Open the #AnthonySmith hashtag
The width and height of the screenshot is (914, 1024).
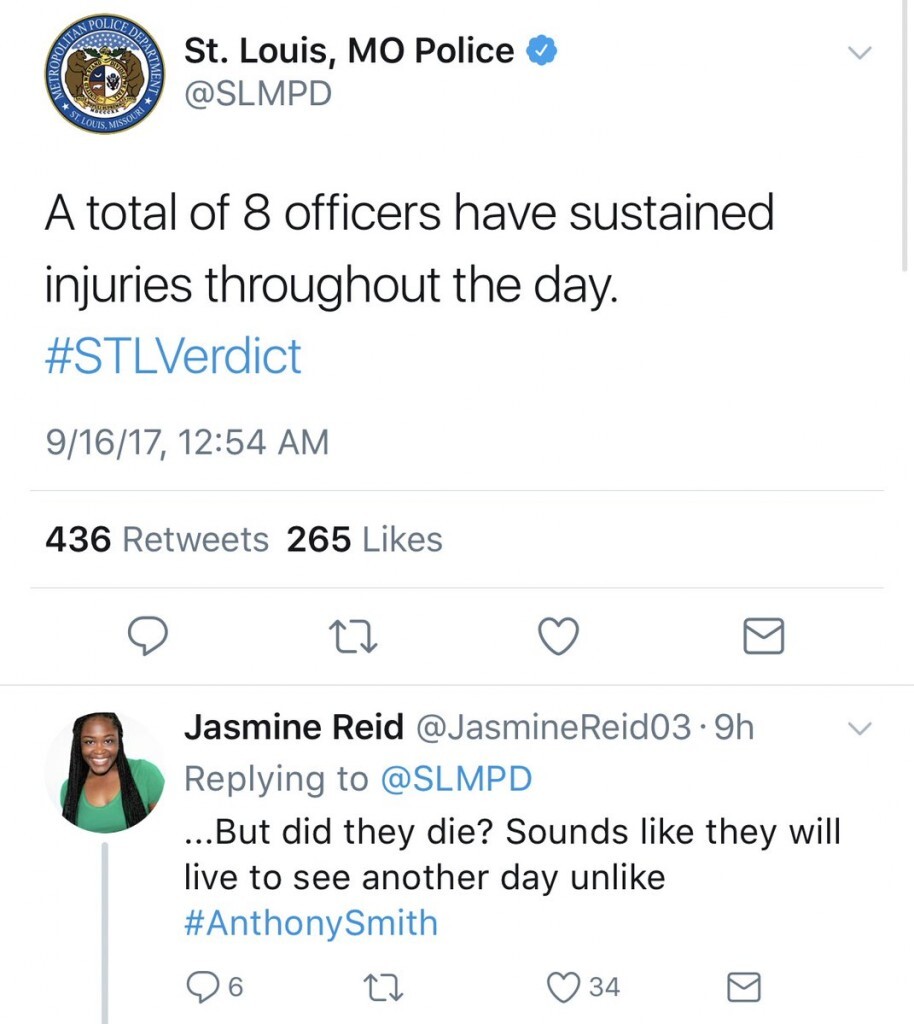click(311, 922)
